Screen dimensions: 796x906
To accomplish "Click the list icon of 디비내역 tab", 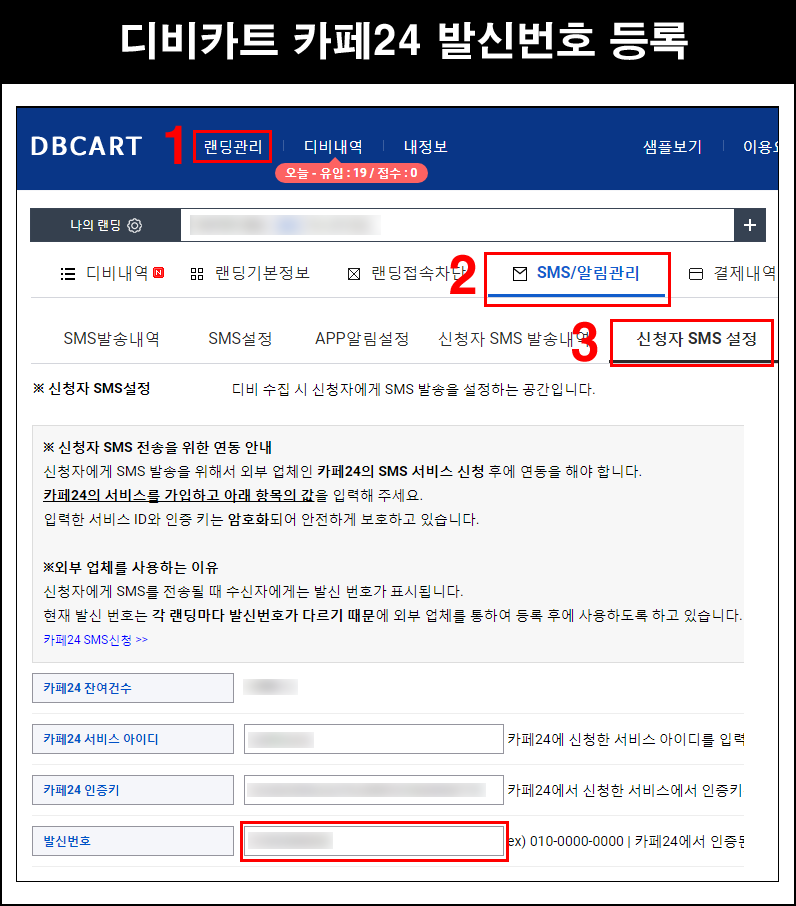I will [x=68, y=273].
